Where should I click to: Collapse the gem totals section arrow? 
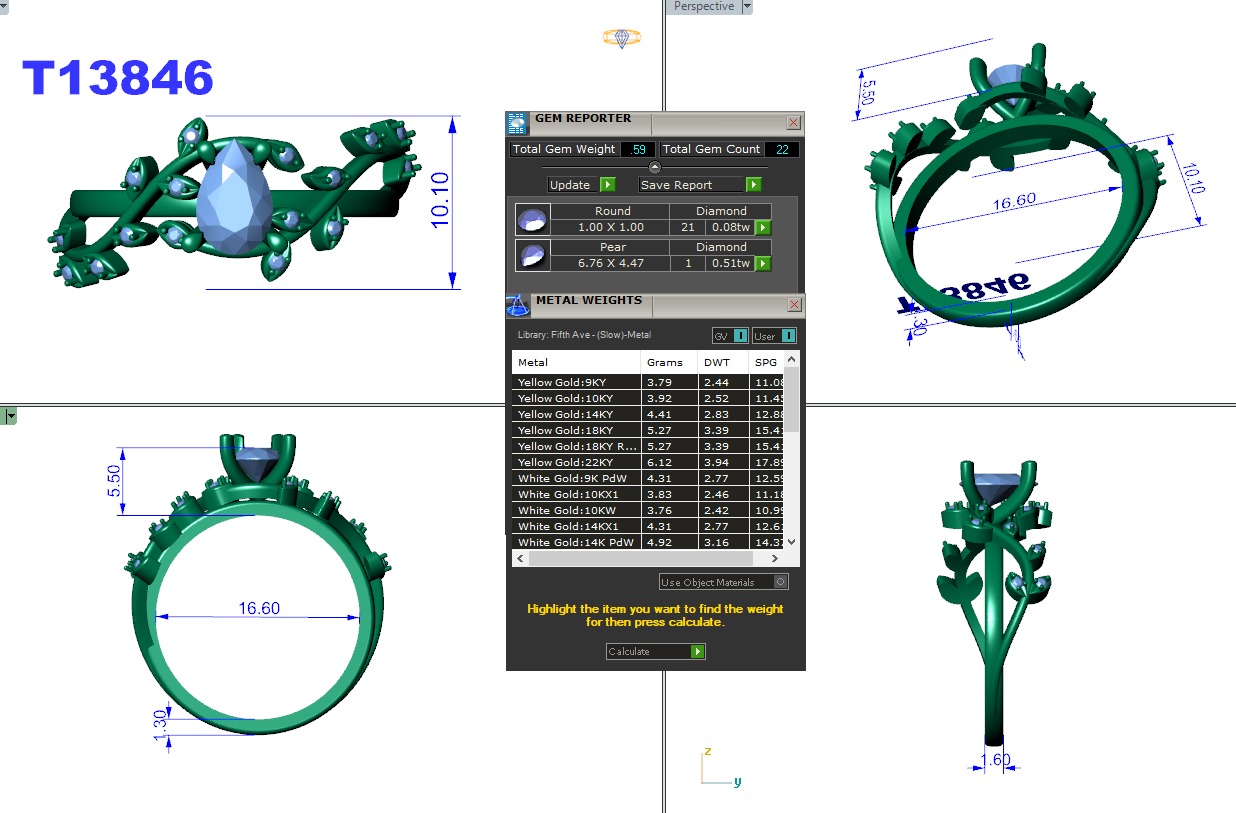pos(655,167)
